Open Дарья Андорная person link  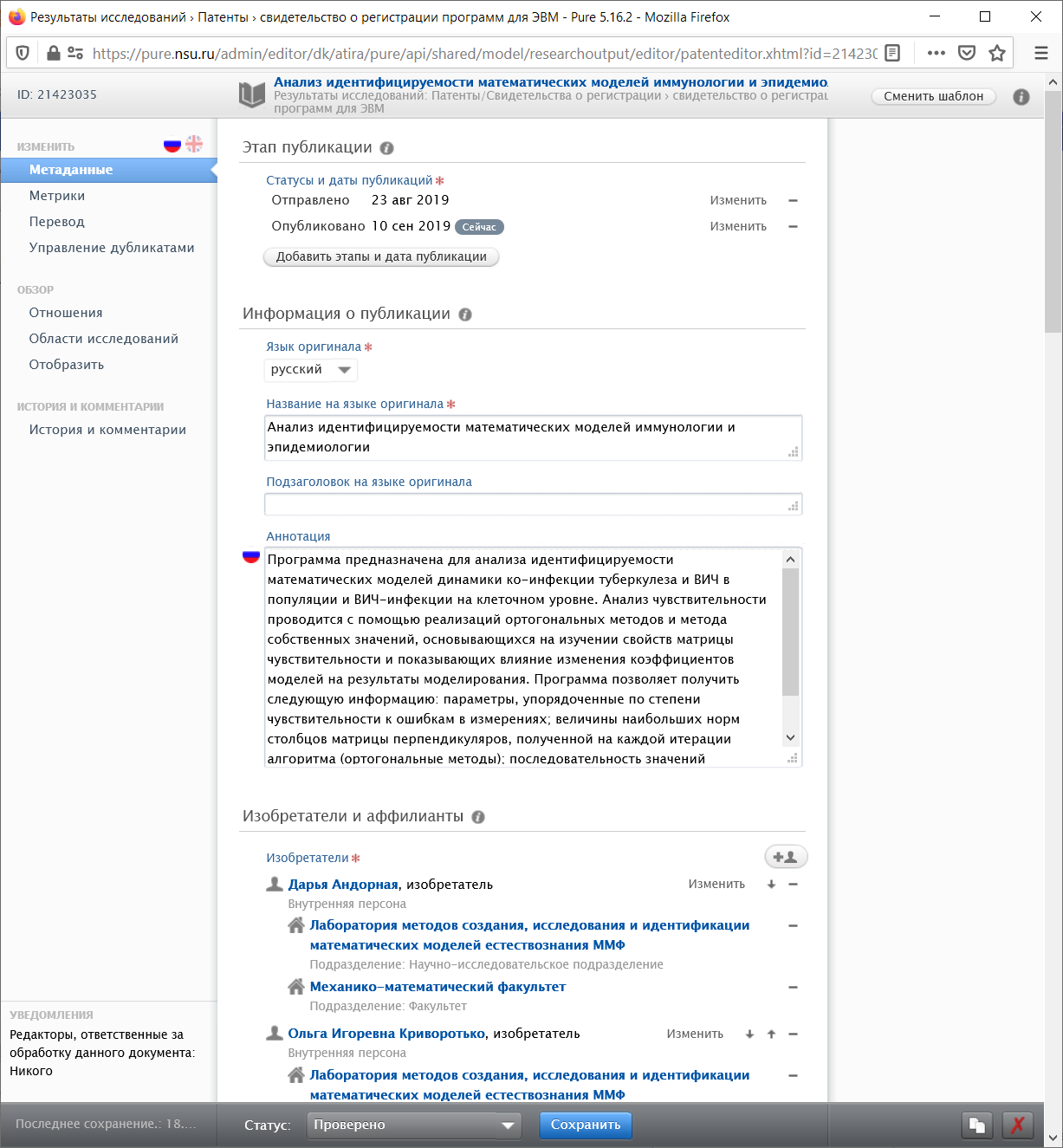343,885
